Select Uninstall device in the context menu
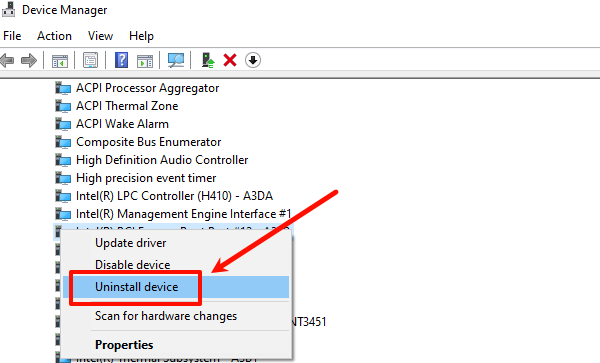 pos(176,287)
